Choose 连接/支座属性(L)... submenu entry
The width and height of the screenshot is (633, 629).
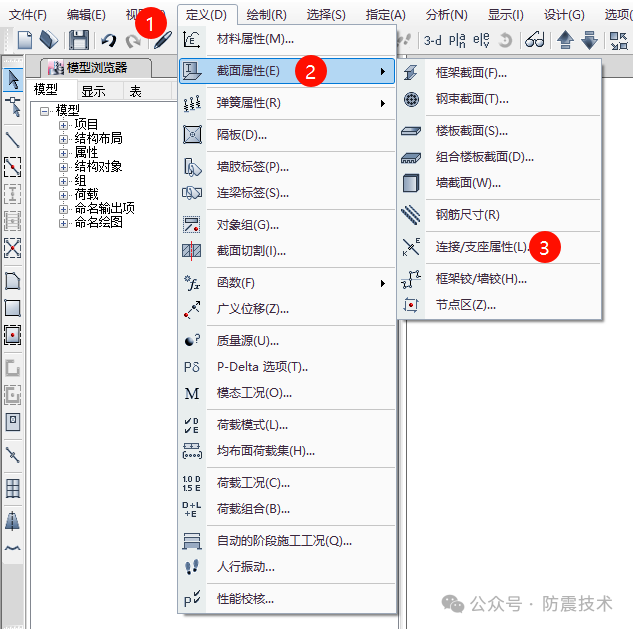tap(499, 247)
